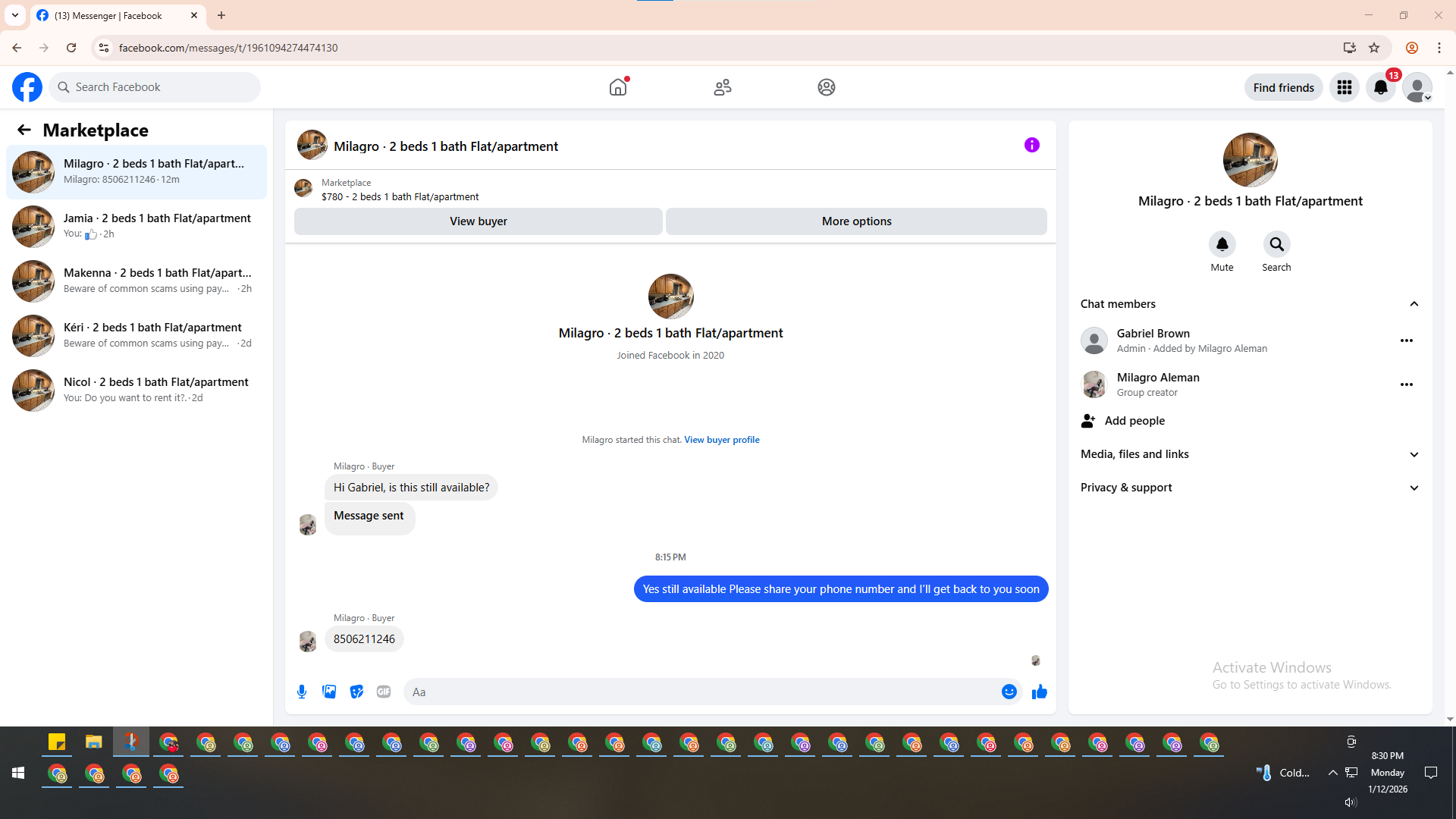Screen dimensions: 1456x819
Task: Click the purple conversation info icon
Action: coord(1032,145)
